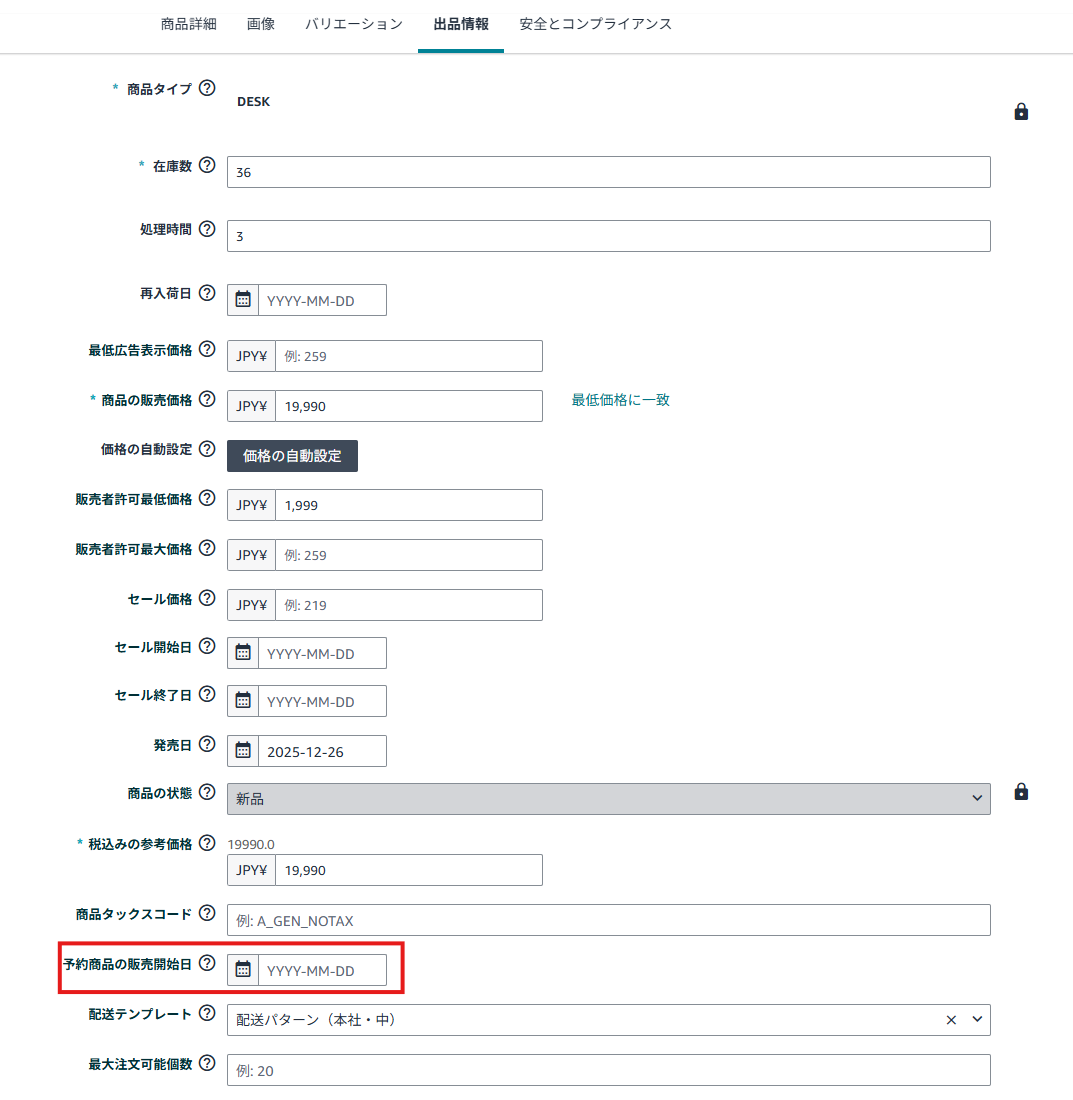Click lock icon next to 商品の状態

point(1021,792)
